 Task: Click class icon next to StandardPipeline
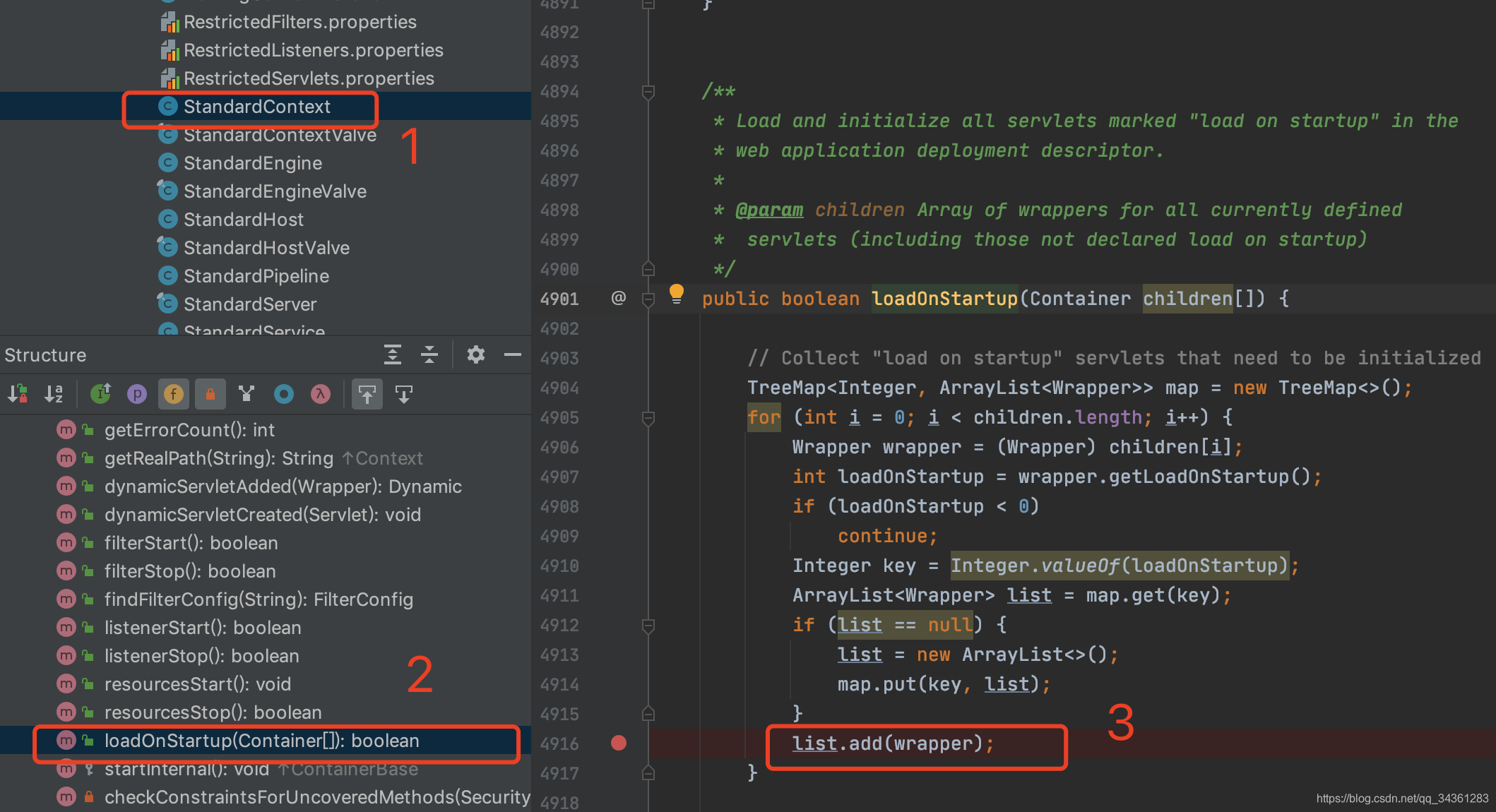coord(167,276)
